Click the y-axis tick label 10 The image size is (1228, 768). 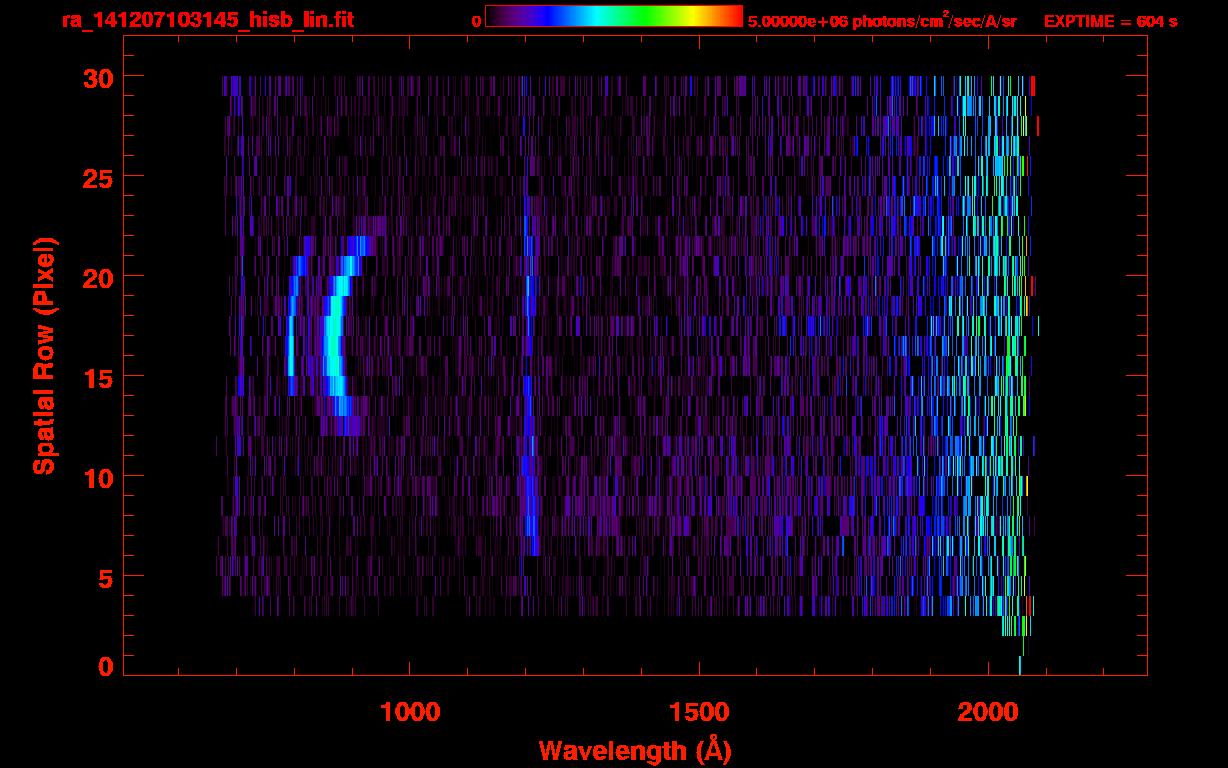pyautogui.click(x=97, y=477)
